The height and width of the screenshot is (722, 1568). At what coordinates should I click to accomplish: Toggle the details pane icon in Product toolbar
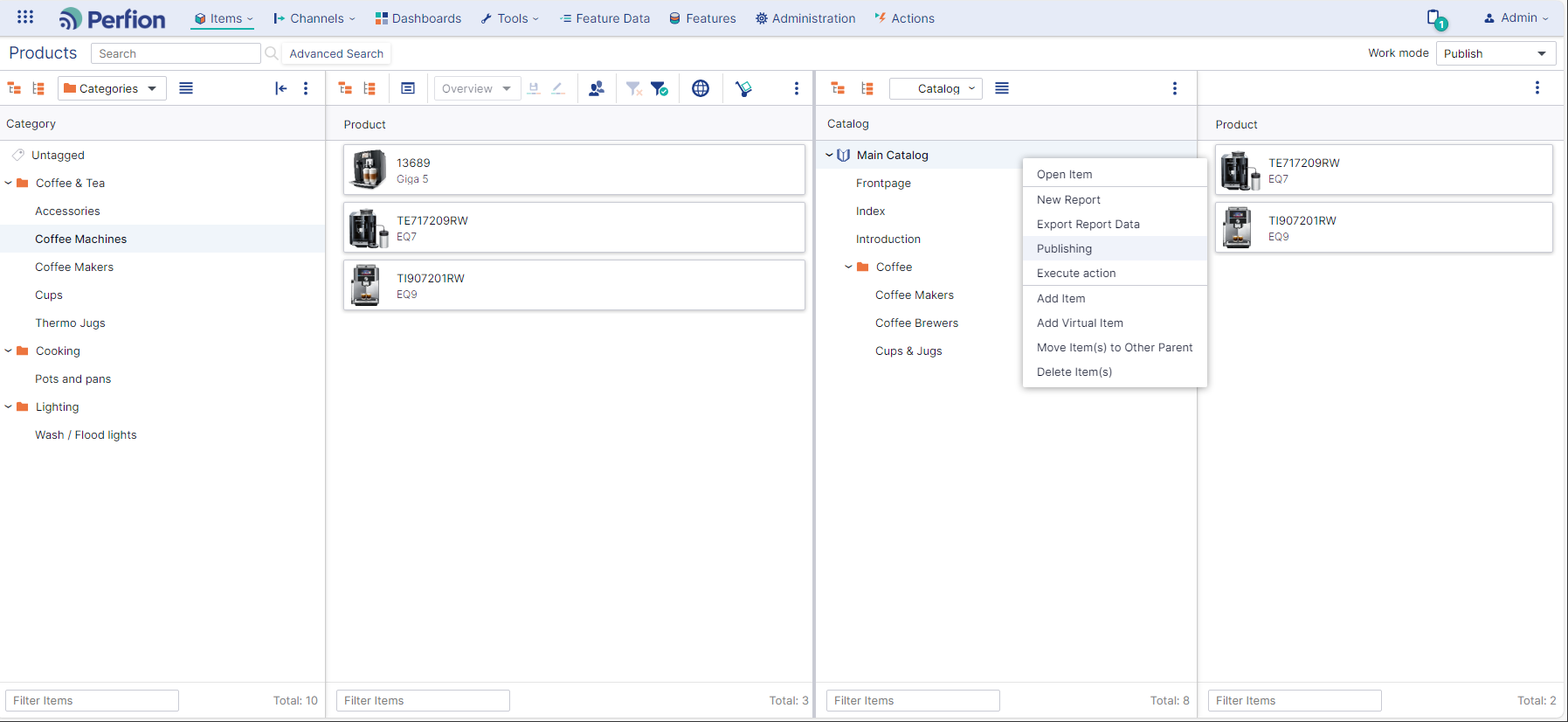coord(408,88)
